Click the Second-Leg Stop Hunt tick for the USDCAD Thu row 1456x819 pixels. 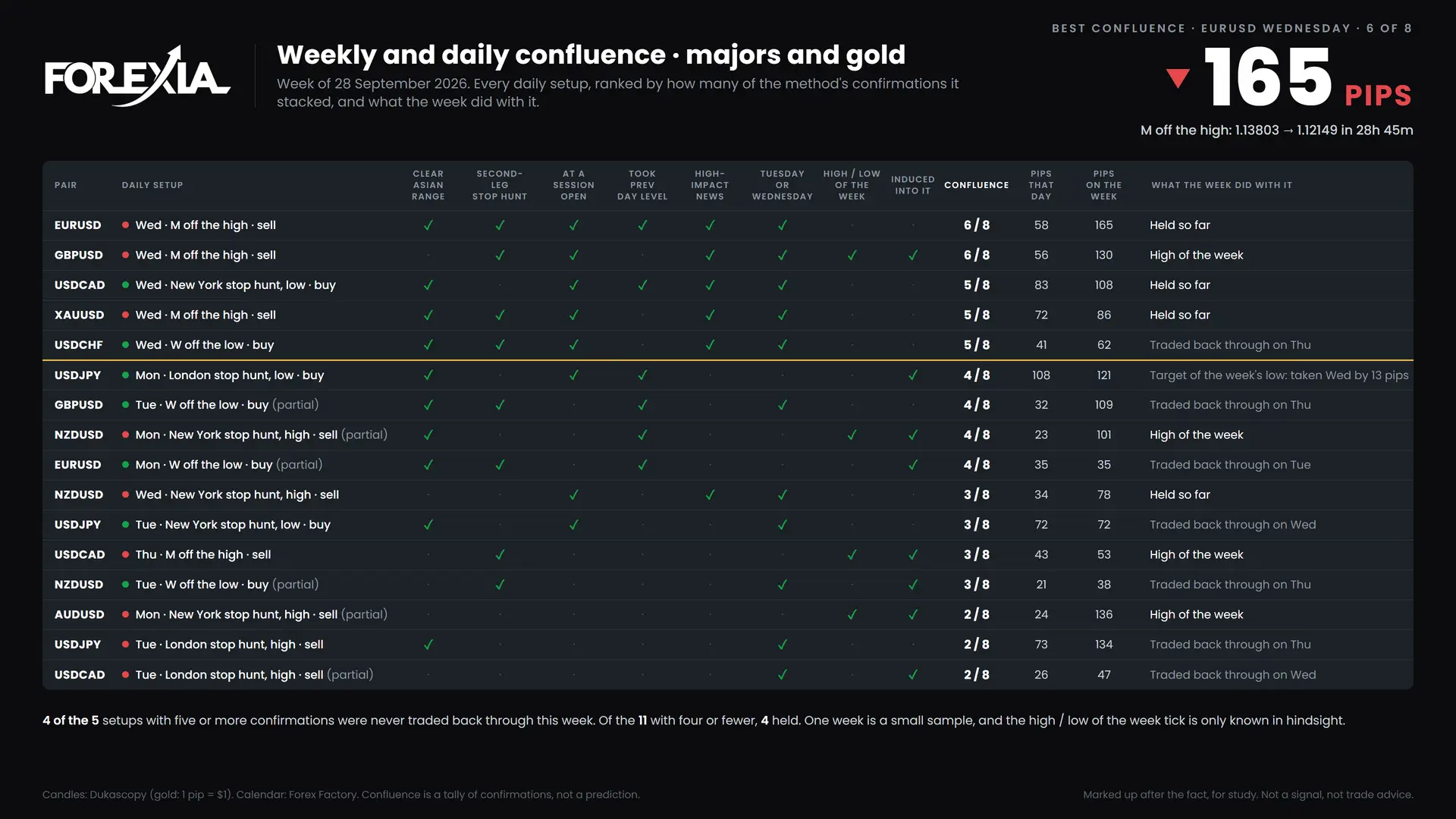pyautogui.click(x=500, y=554)
